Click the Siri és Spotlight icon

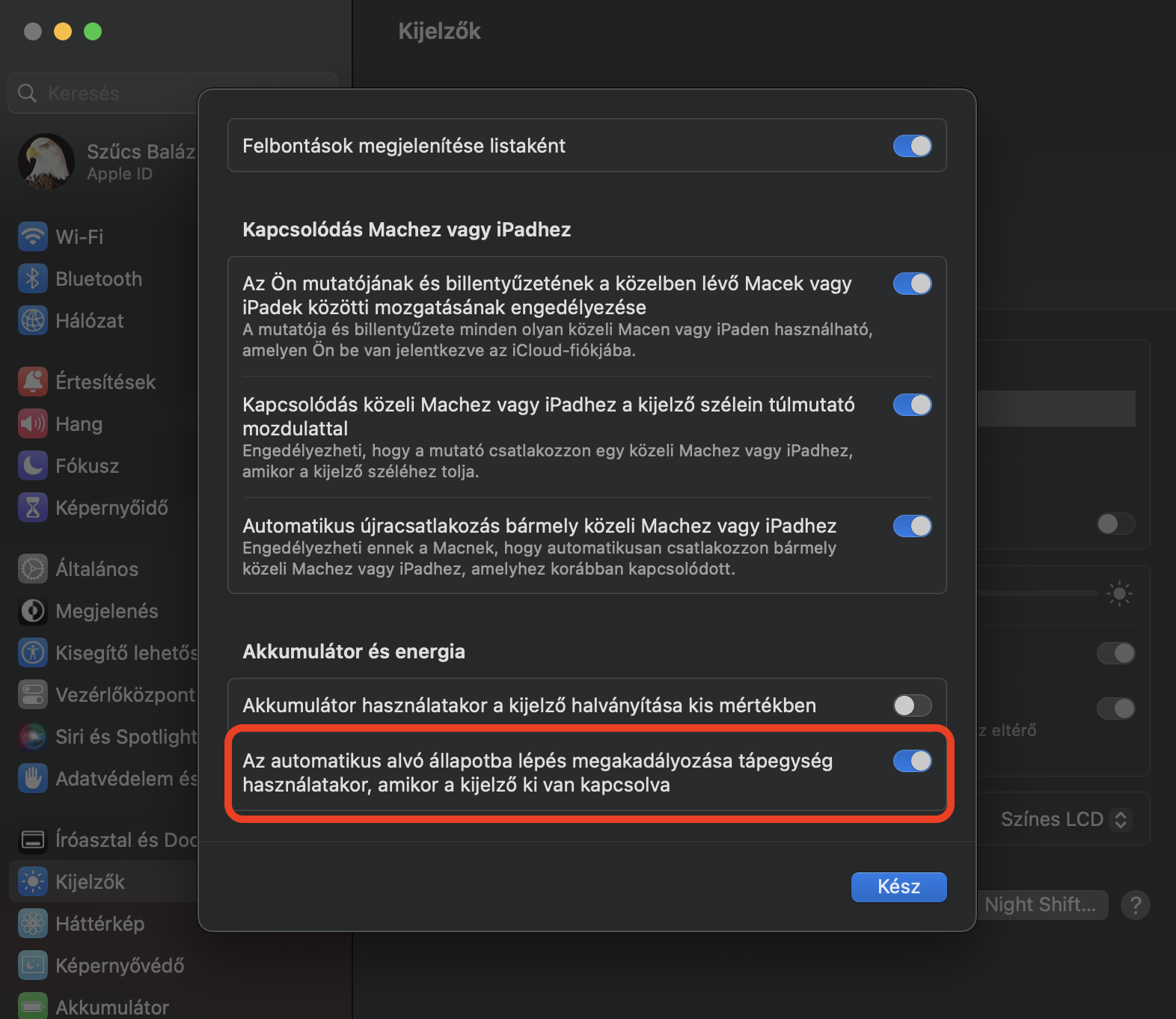(32, 736)
